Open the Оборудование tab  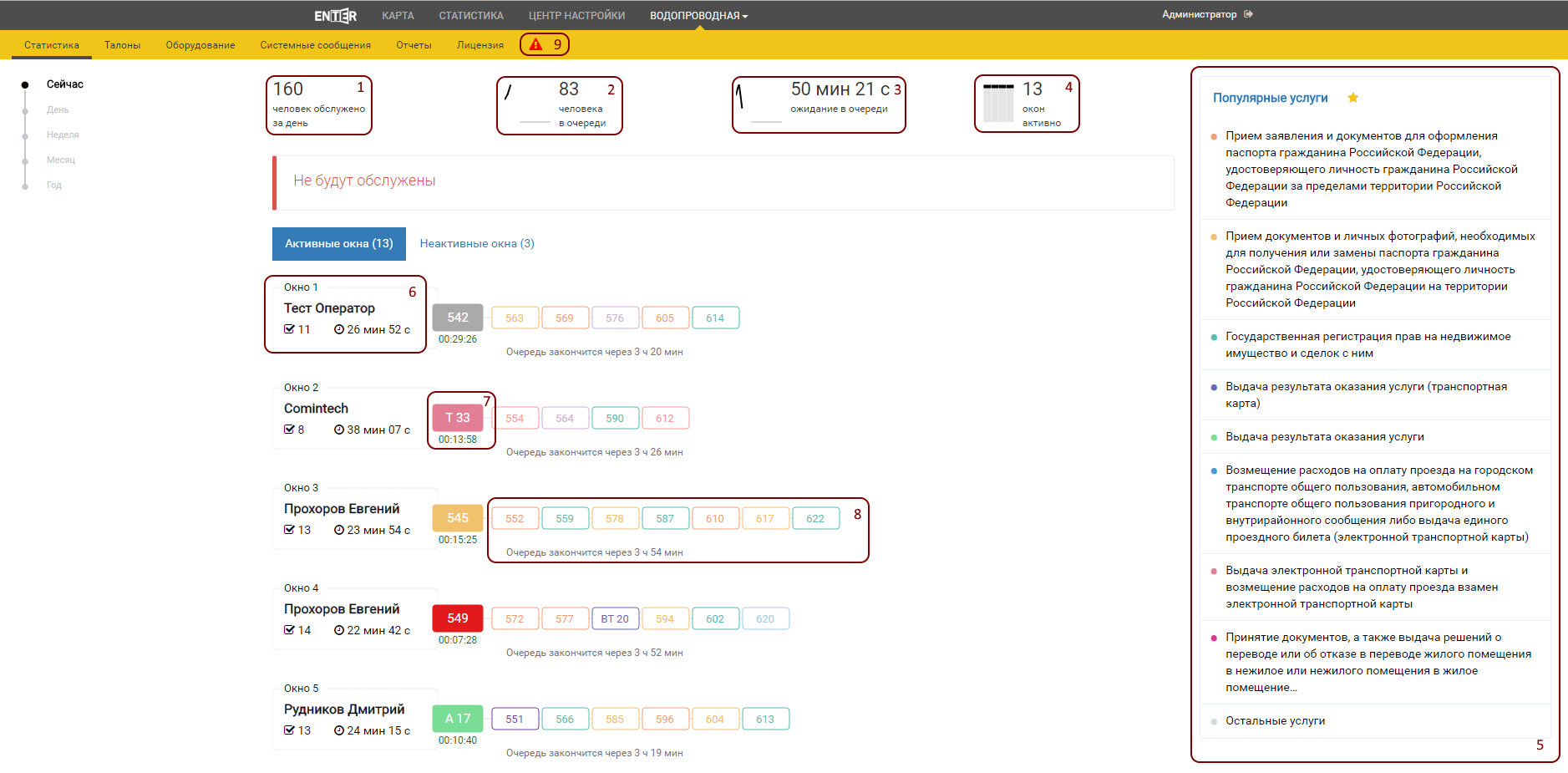tap(200, 45)
